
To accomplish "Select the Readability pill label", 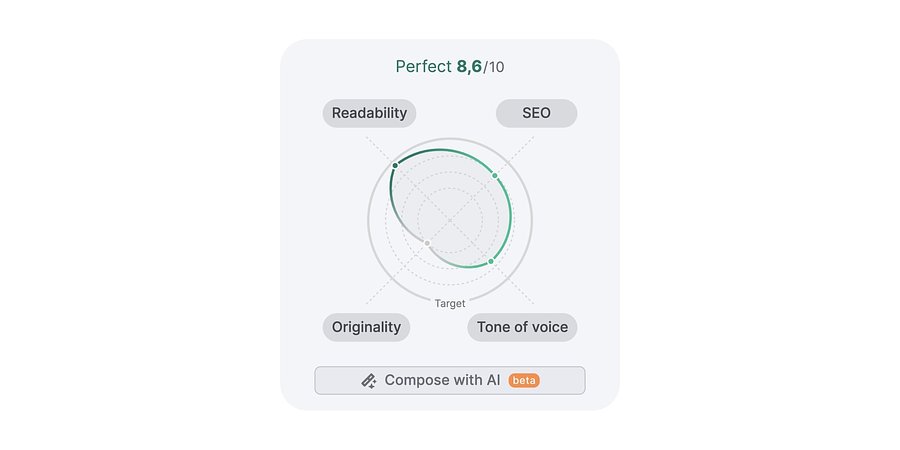I will pyautogui.click(x=369, y=113).
